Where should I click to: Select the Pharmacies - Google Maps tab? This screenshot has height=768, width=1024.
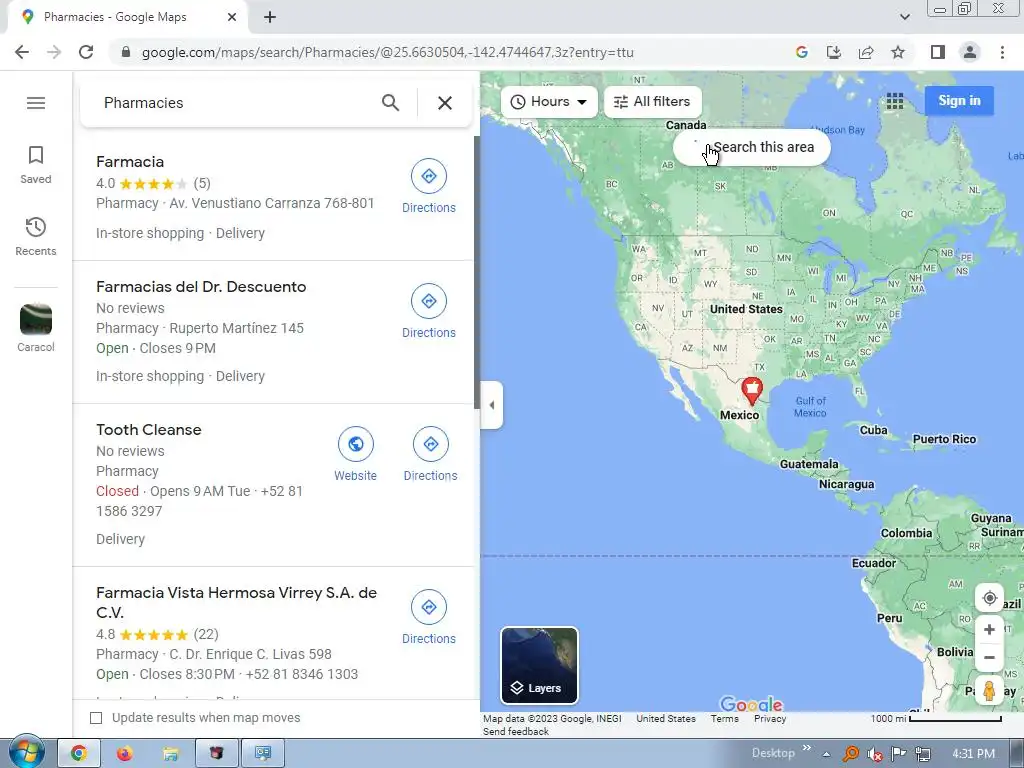(127, 18)
